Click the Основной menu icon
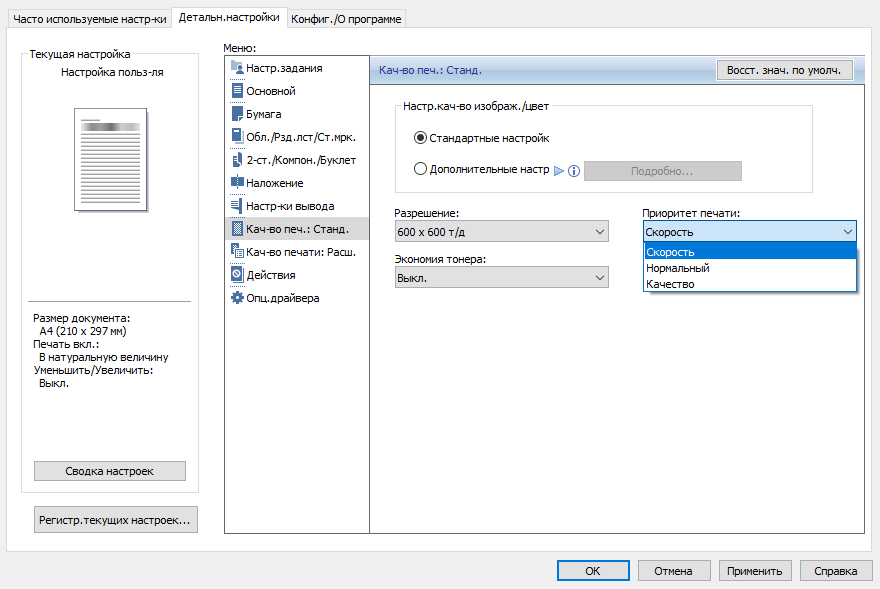 coord(237,91)
